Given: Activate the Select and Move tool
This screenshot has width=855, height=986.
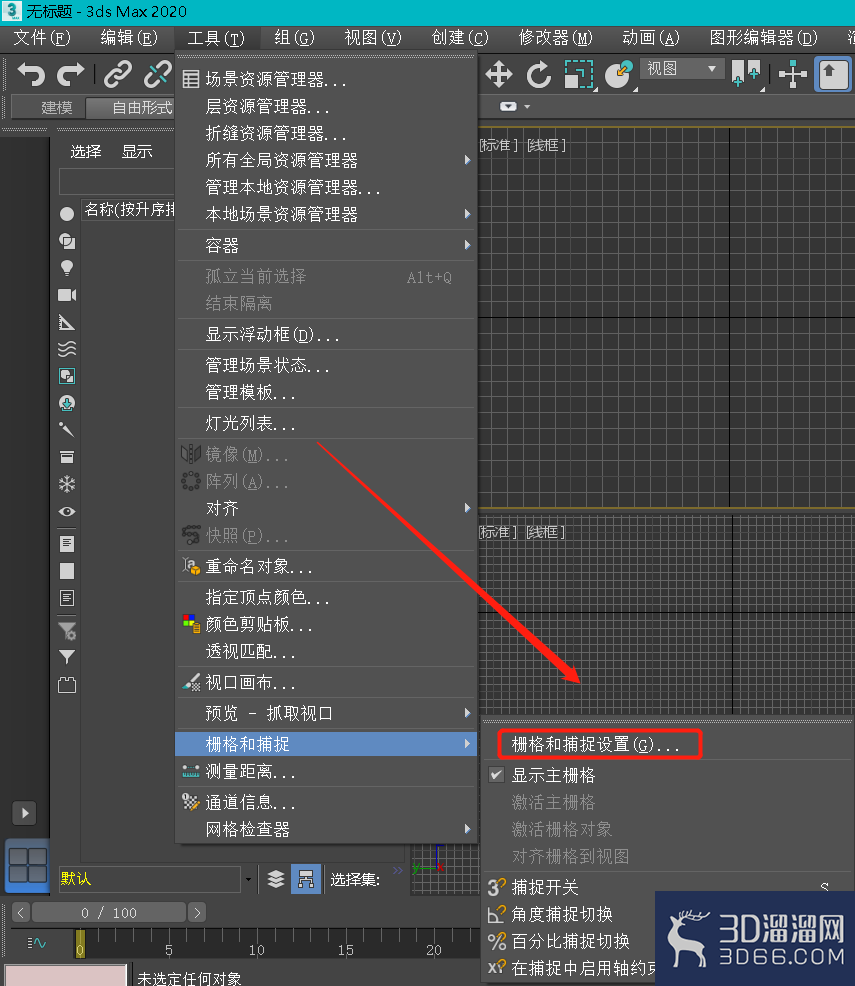Looking at the screenshot, I should coord(499,74).
